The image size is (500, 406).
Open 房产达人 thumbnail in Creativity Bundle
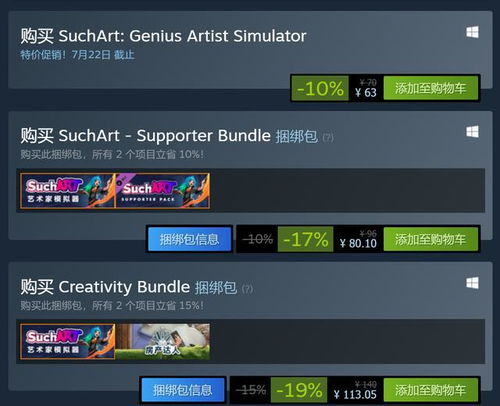tap(162, 342)
